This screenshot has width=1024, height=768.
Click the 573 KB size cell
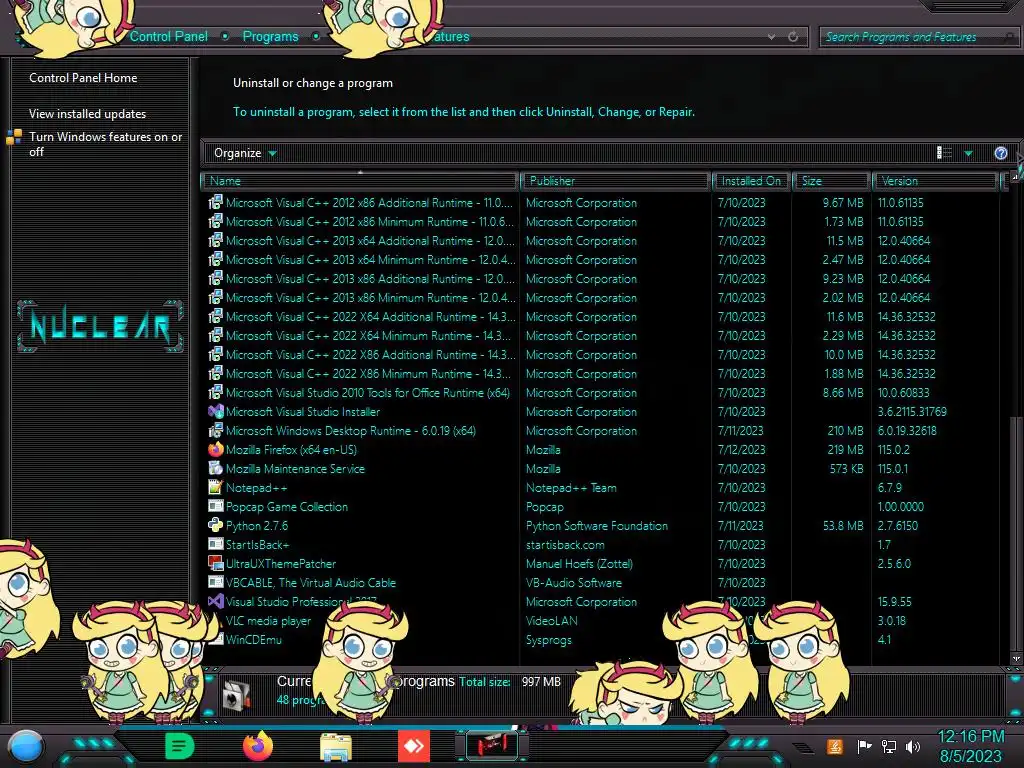[x=846, y=468]
